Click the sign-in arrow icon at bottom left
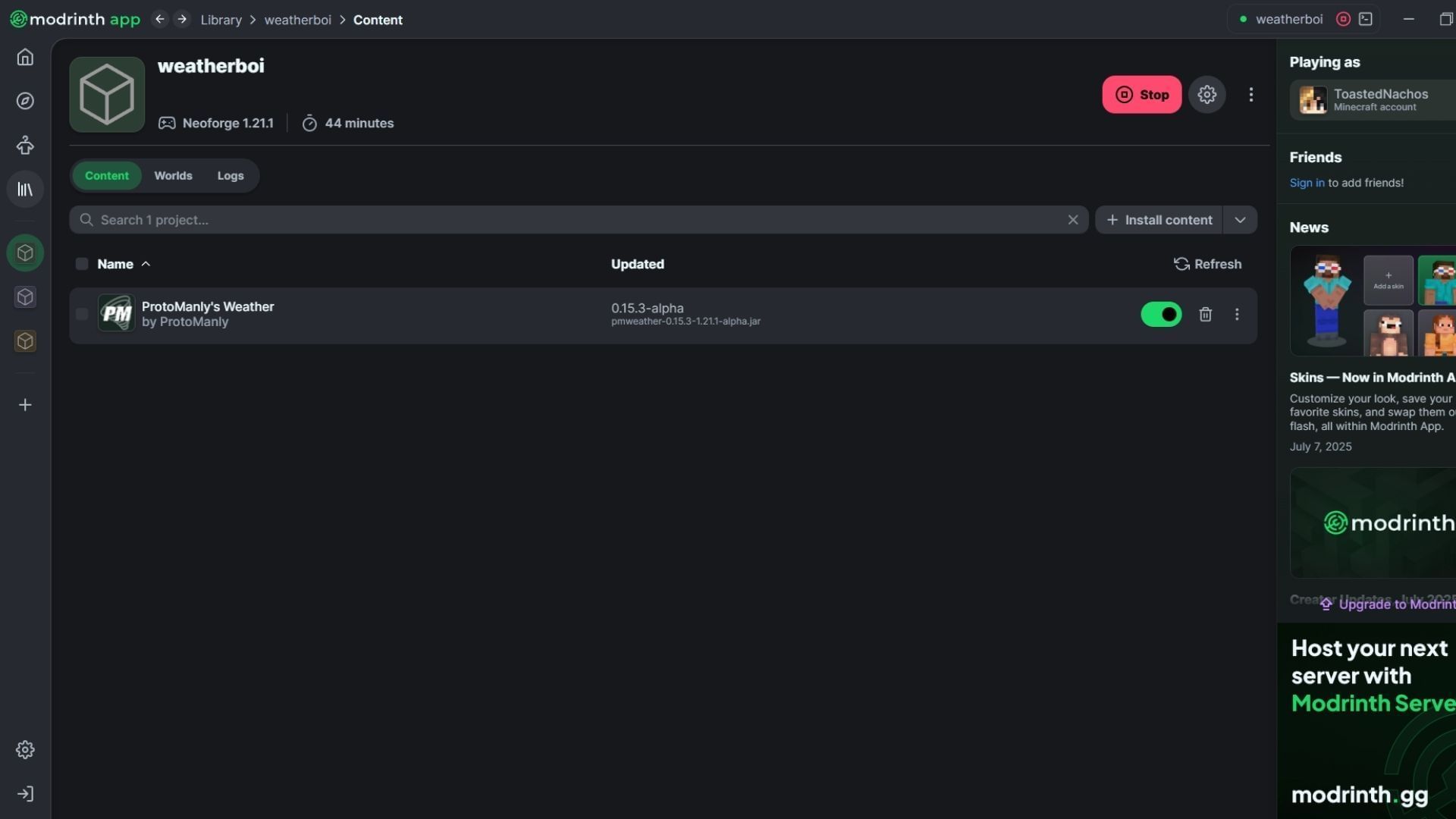Viewport: 1456px width, 819px height. tap(25, 794)
